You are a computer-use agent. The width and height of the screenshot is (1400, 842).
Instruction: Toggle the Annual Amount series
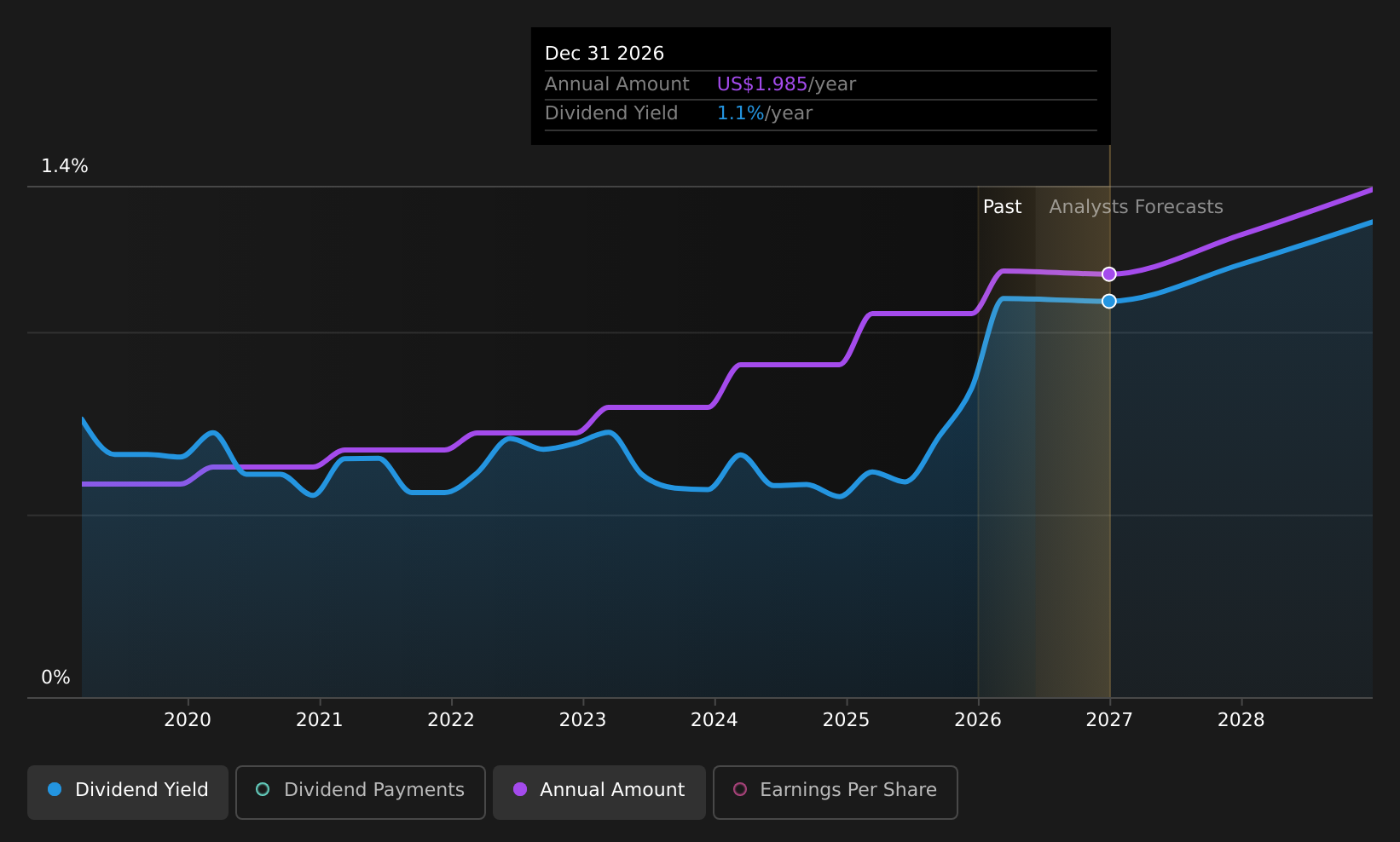[599, 792]
